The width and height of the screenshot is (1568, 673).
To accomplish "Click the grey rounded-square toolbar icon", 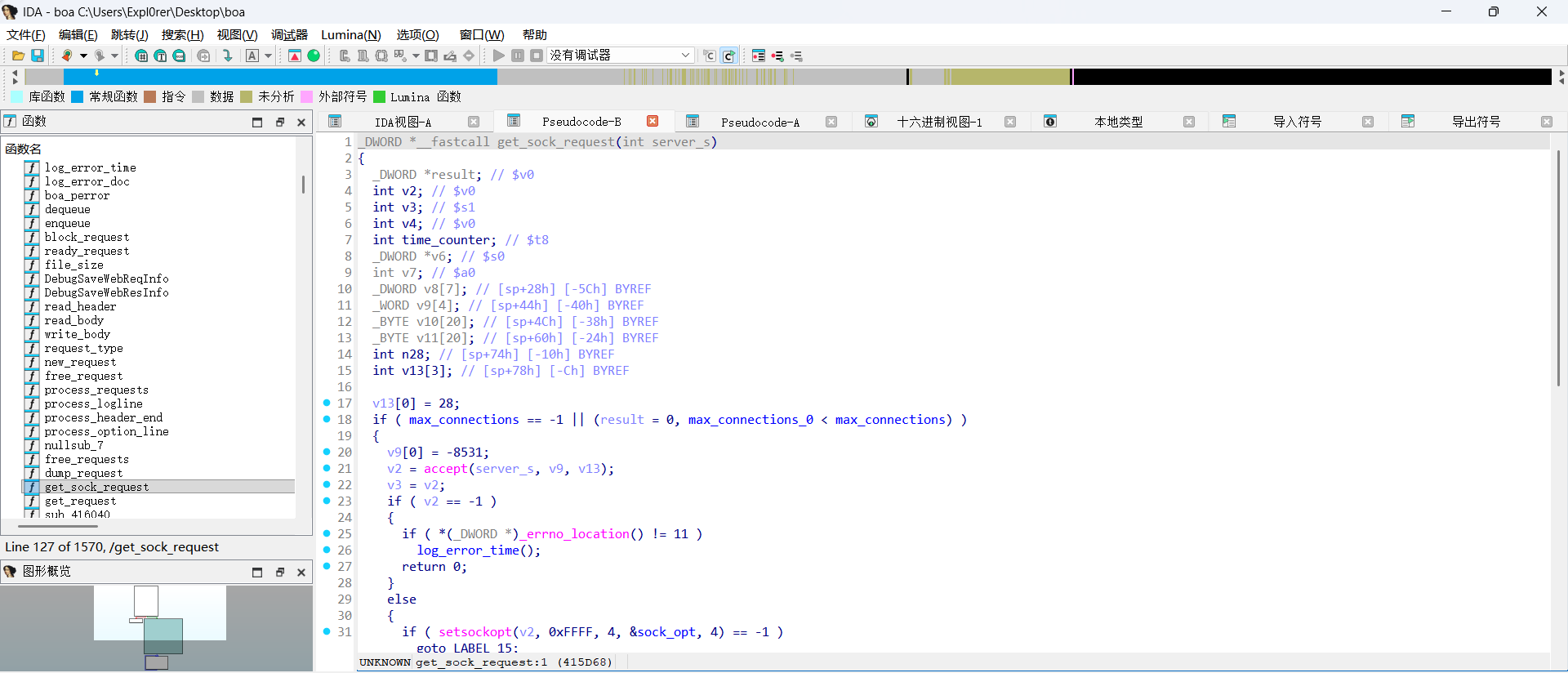I will click(381, 56).
